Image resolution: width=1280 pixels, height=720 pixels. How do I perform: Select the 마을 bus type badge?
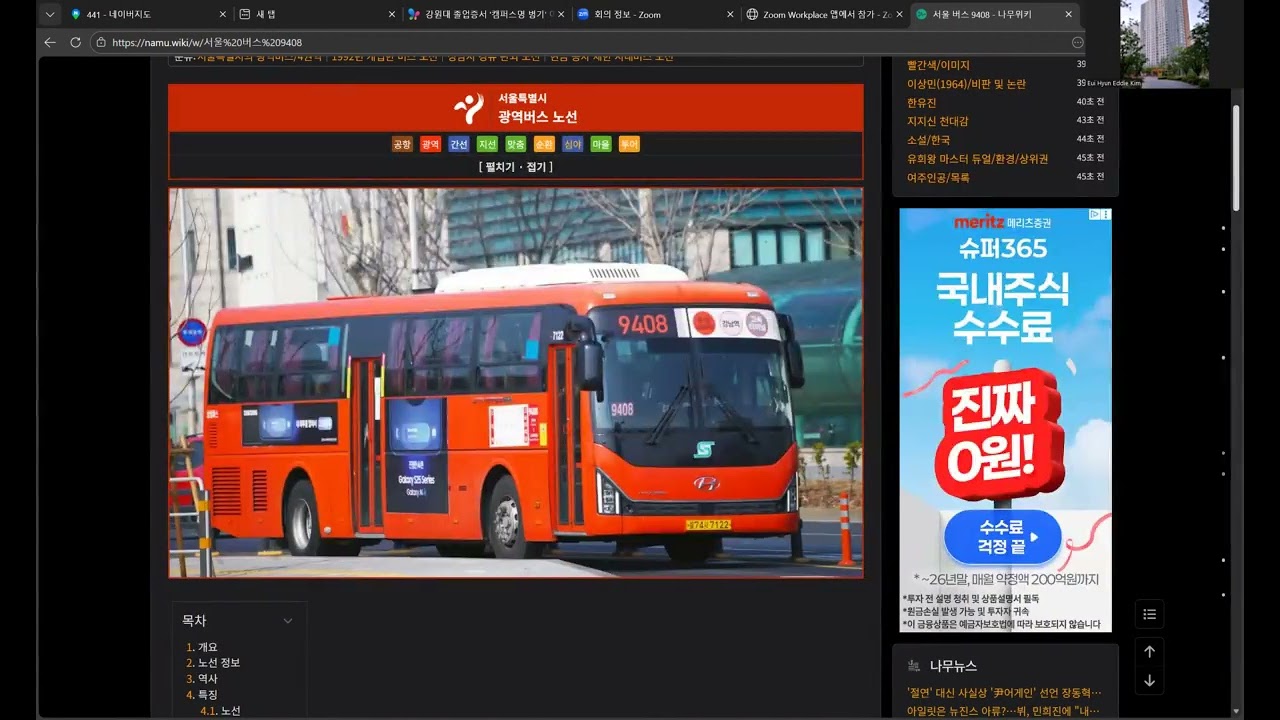(601, 144)
